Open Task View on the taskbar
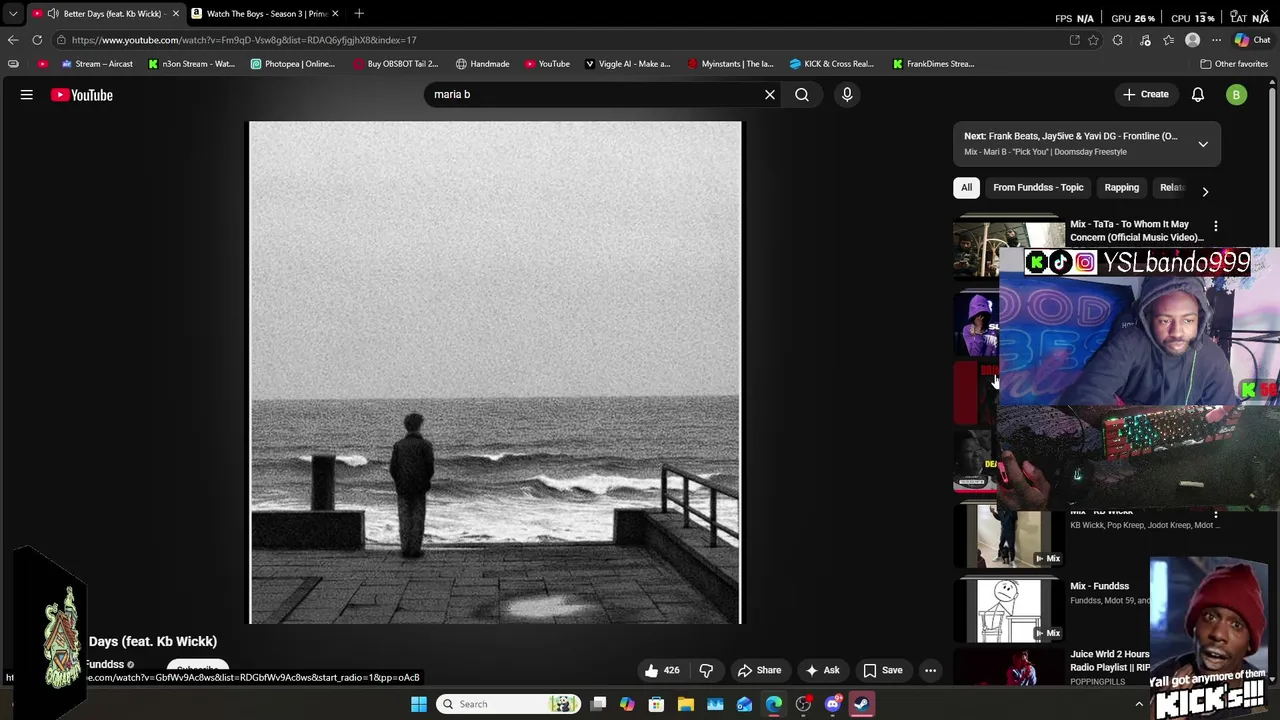Screen dimensions: 1280x720 (598, 704)
